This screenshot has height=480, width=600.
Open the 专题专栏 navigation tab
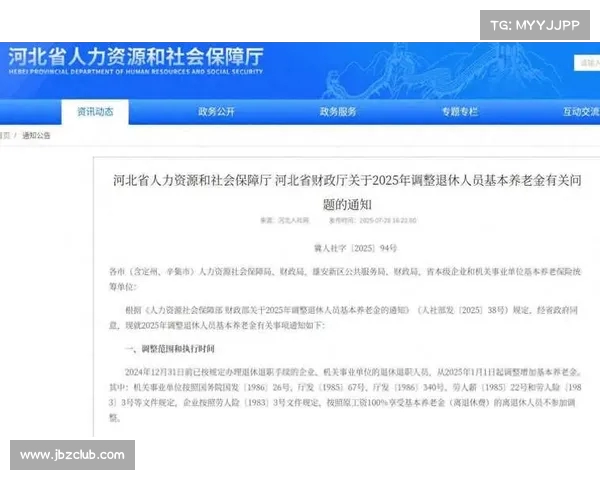coord(460,111)
